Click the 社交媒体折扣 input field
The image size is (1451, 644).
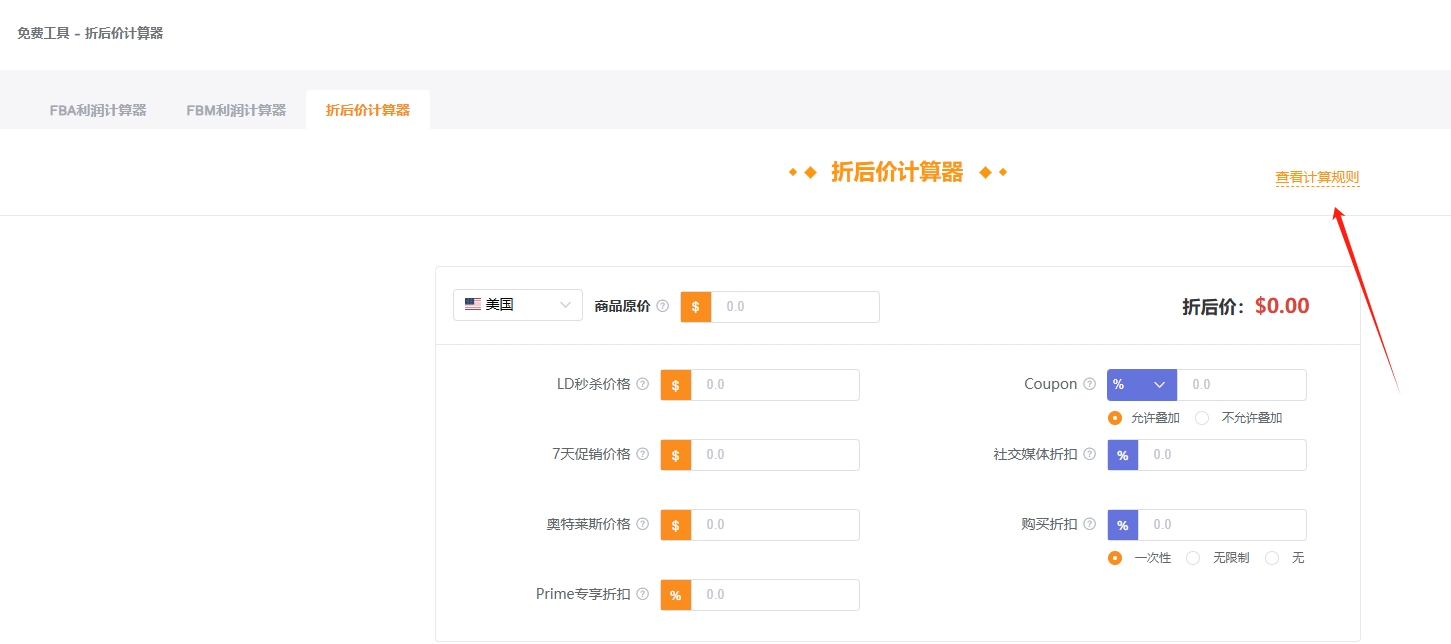1222,455
